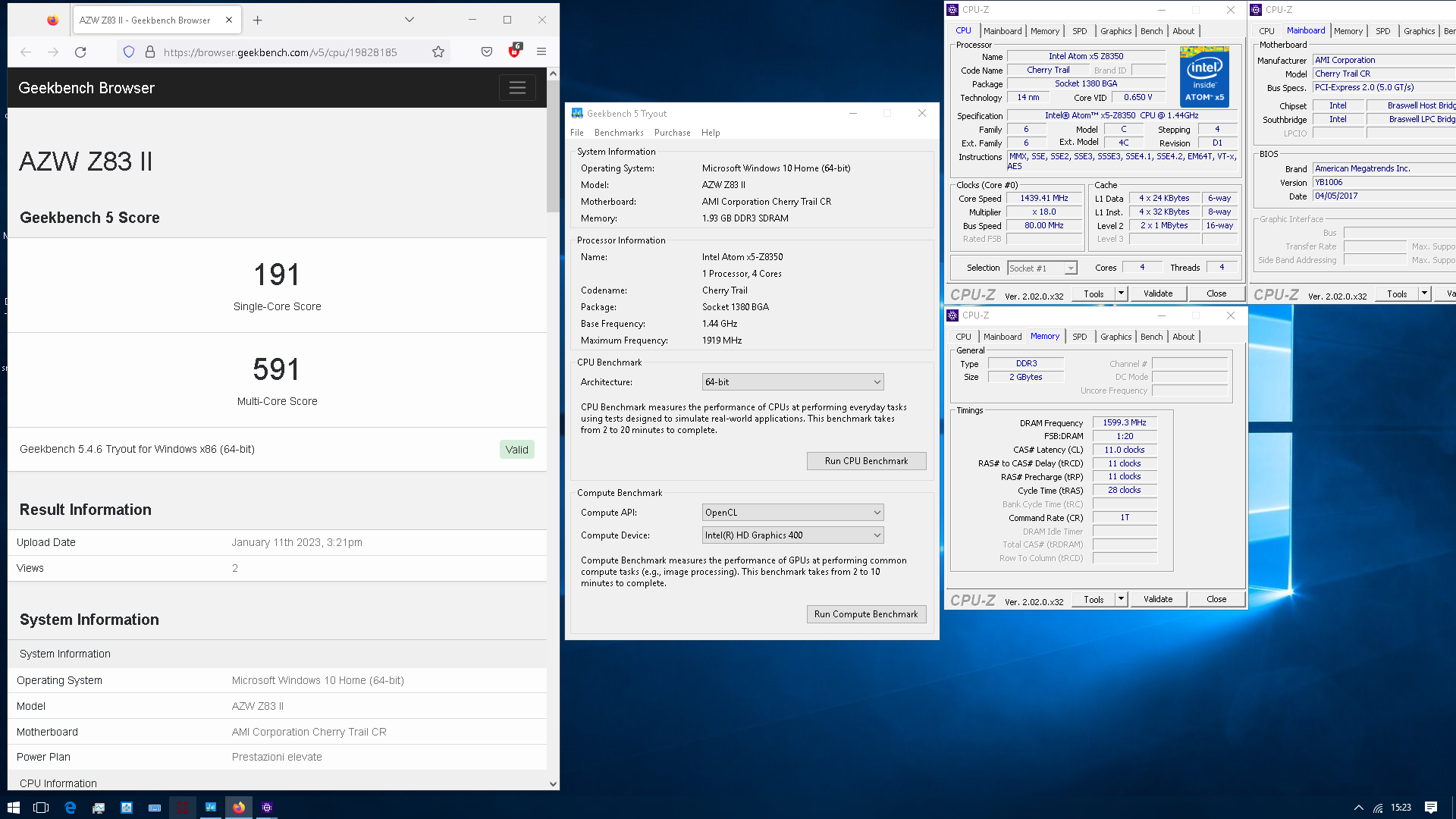Screen dimensions: 1456x819
Task: Click the Firefox icon left of the tab
Action: tap(52, 20)
